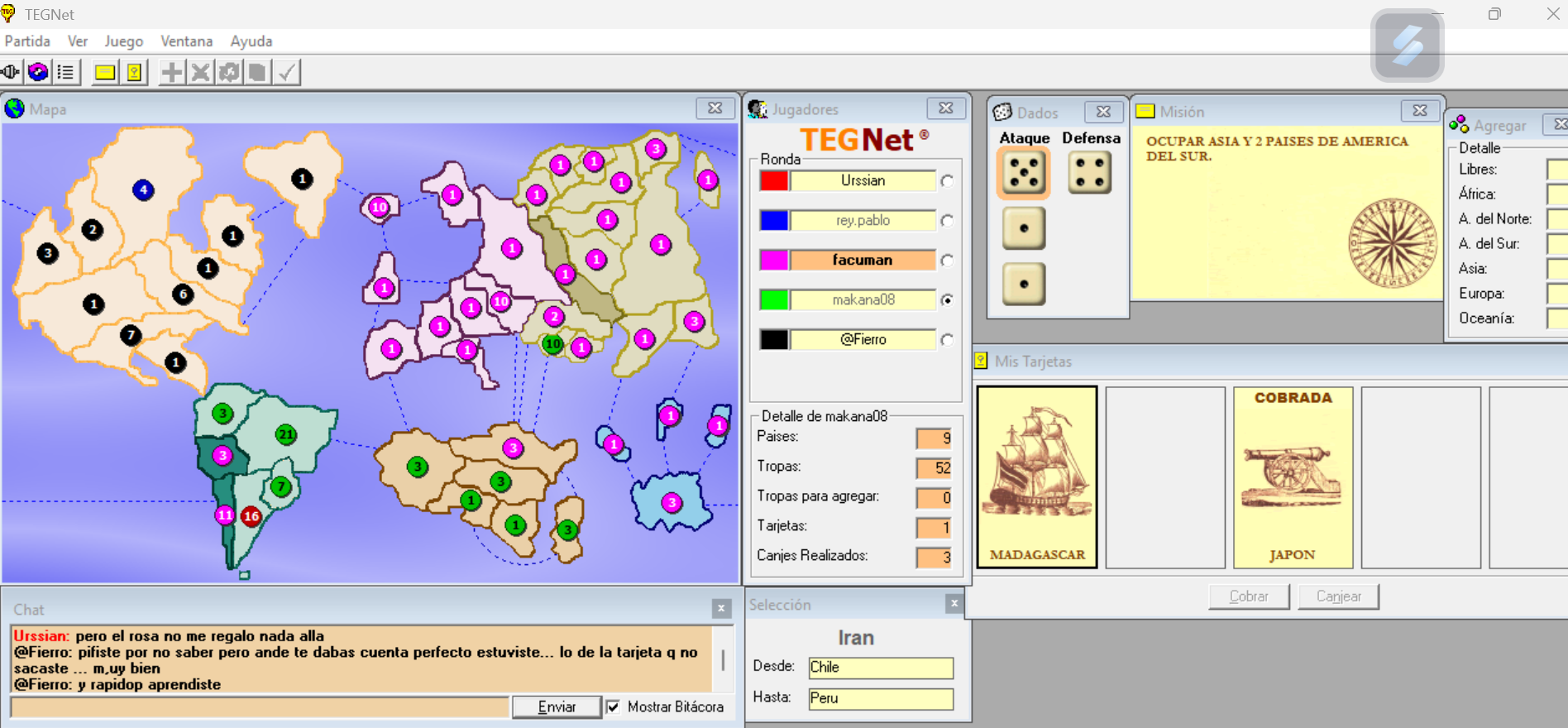Screen dimensions: 1568x728
Task: Click the Desde field showing Chile
Action: coord(881,667)
